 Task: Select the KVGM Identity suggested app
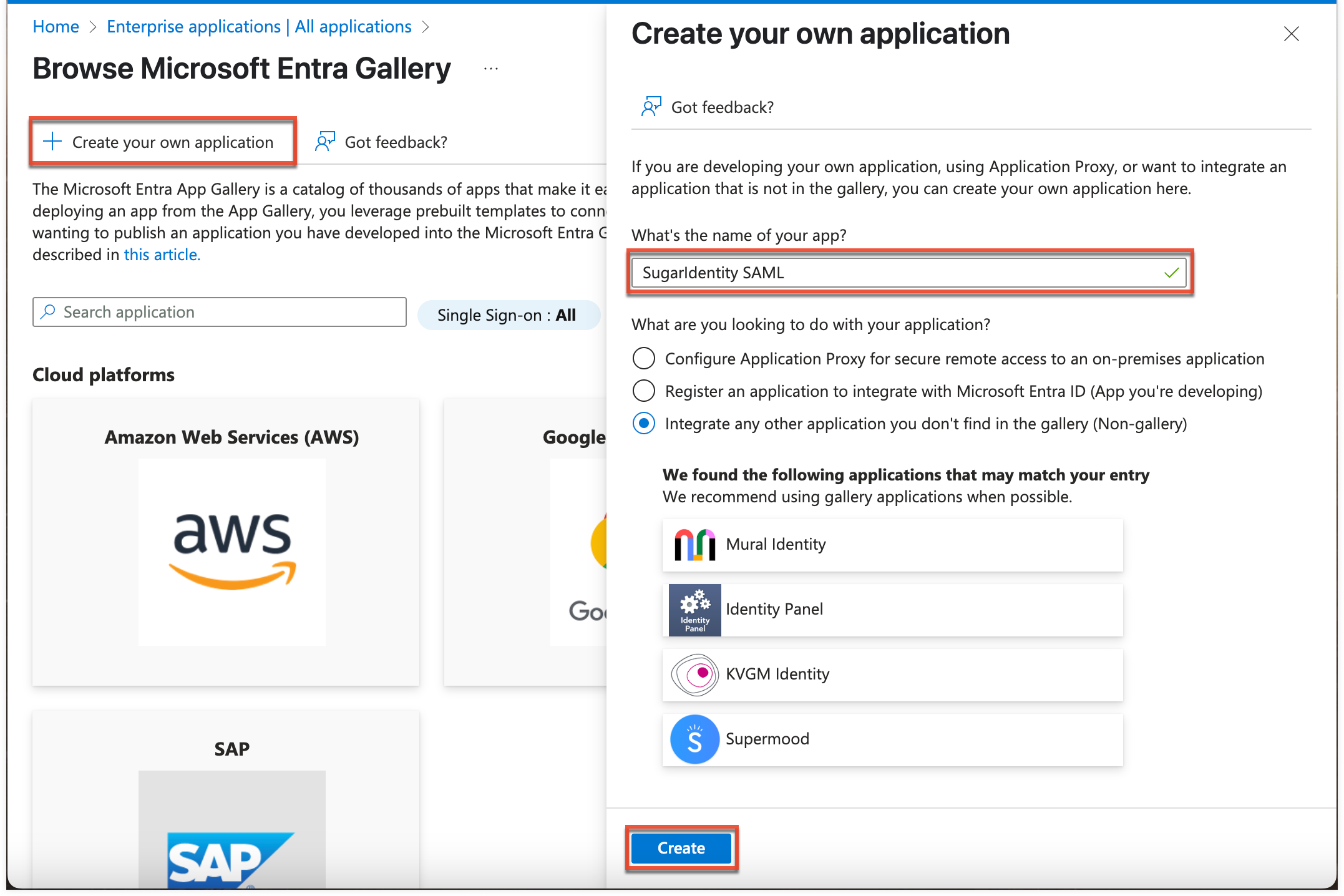click(892, 674)
